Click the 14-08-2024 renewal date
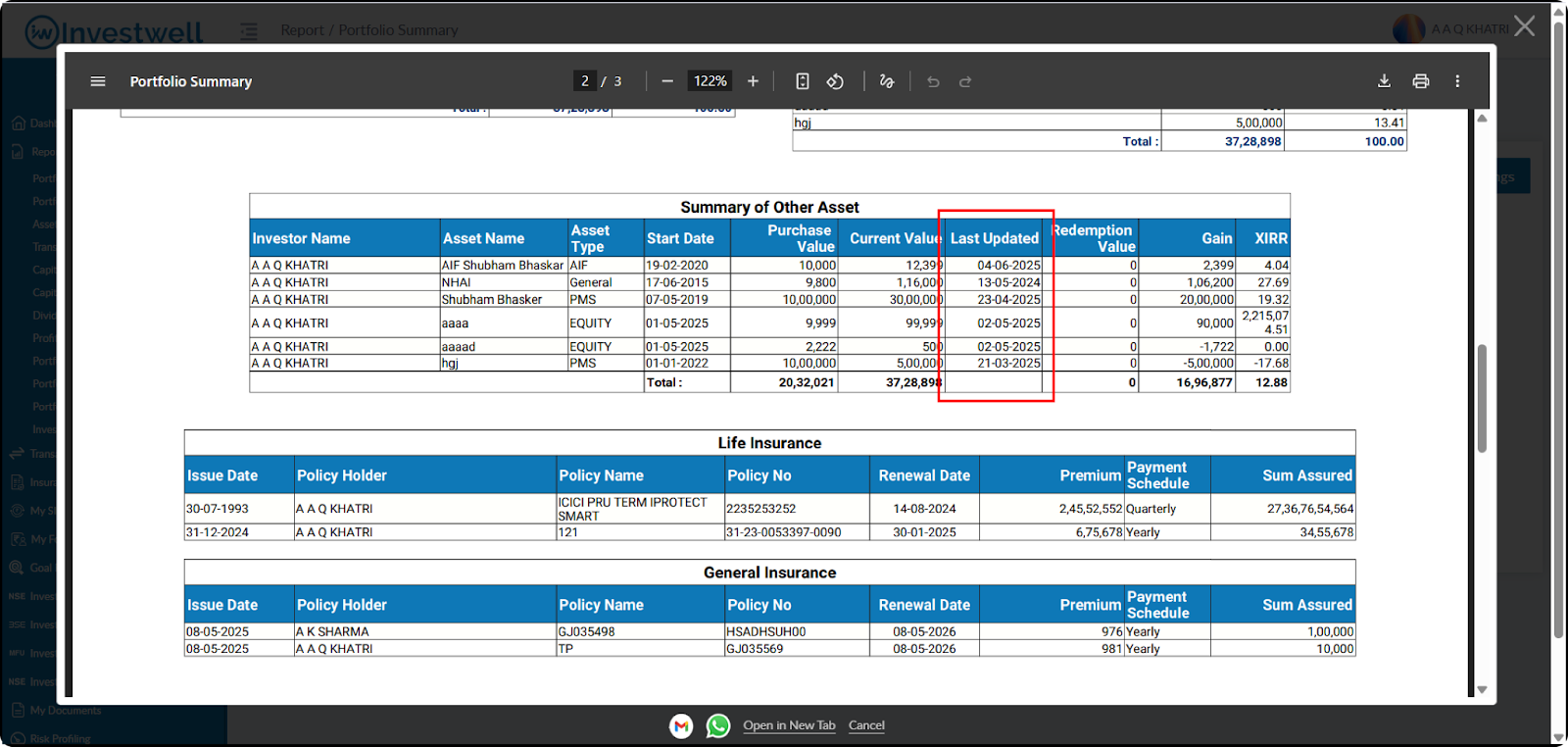The height and width of the screenshot is (747, 1568). [924, 509]
